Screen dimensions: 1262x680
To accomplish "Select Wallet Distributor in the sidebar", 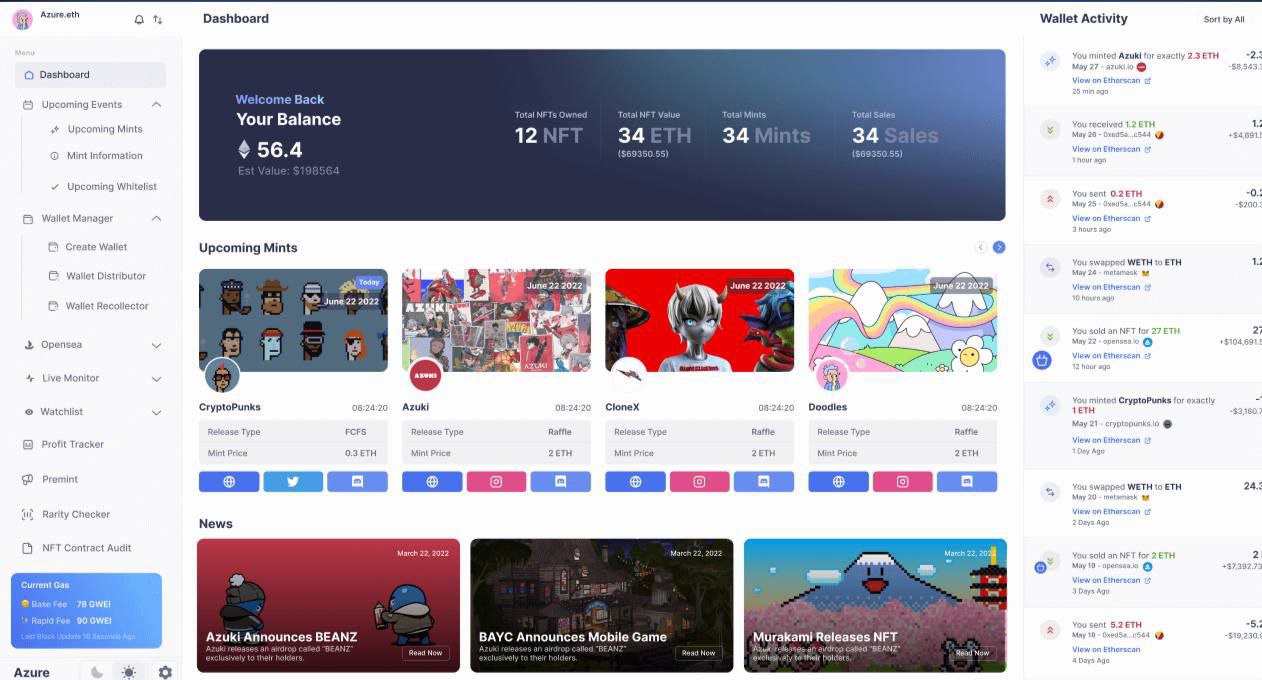I will pos(98,276).
